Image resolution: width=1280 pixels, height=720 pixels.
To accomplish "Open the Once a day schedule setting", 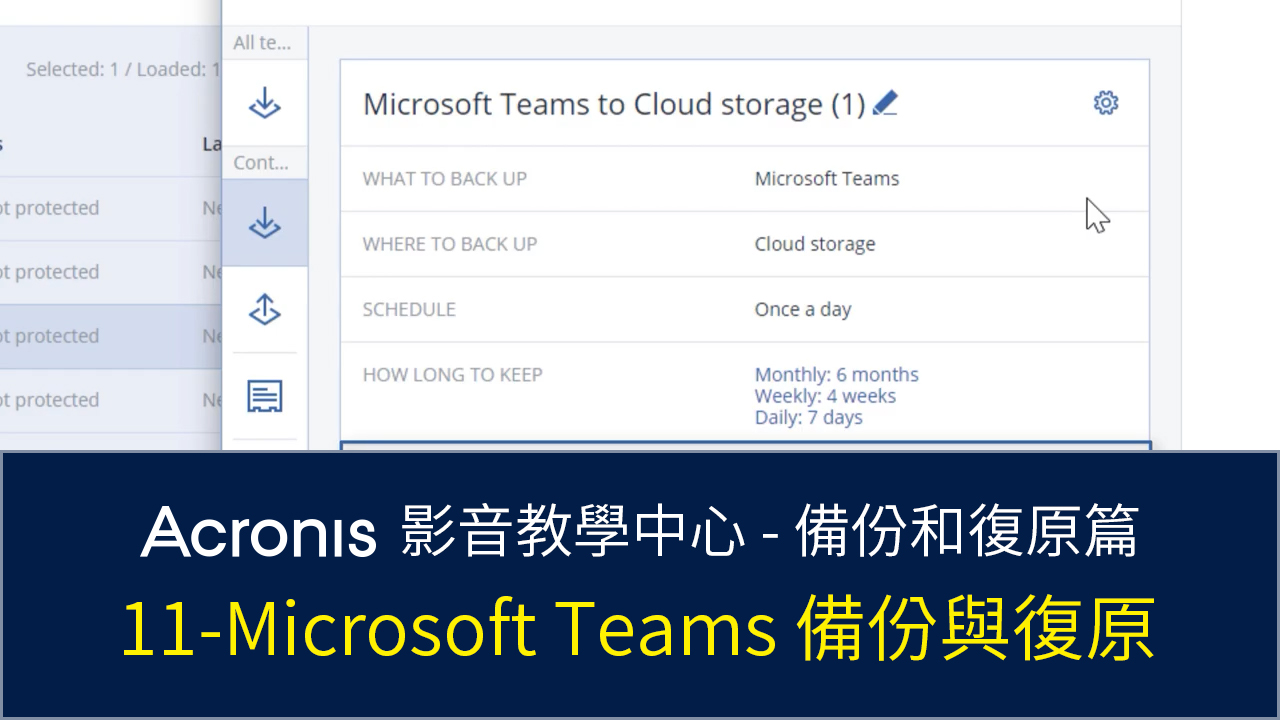I will pyautogui.click(x=802, y=309).
